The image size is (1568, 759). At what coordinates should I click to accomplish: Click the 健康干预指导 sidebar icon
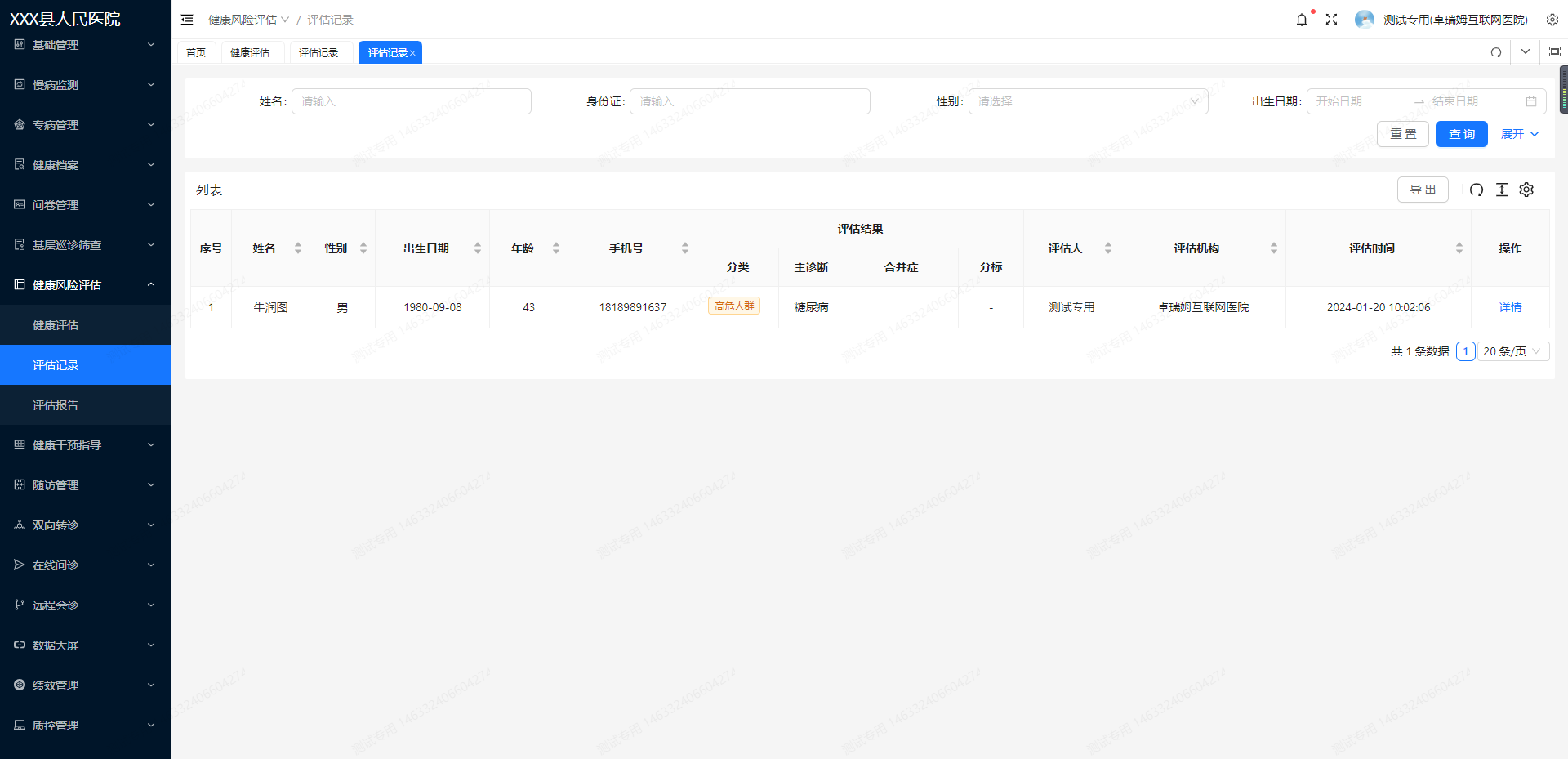coord(20,444)
